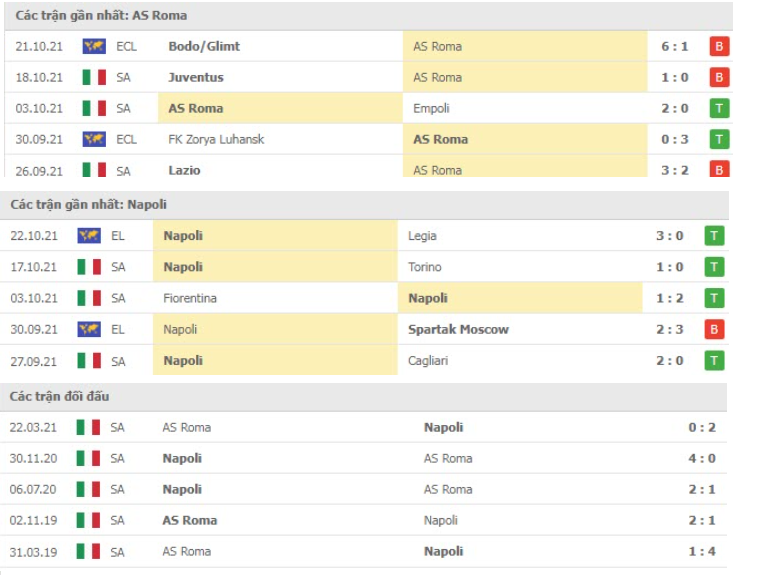This screenshot has height=575, width=763.
Task: Click red B badge for Lazio match
Action: tap(719, 169)
